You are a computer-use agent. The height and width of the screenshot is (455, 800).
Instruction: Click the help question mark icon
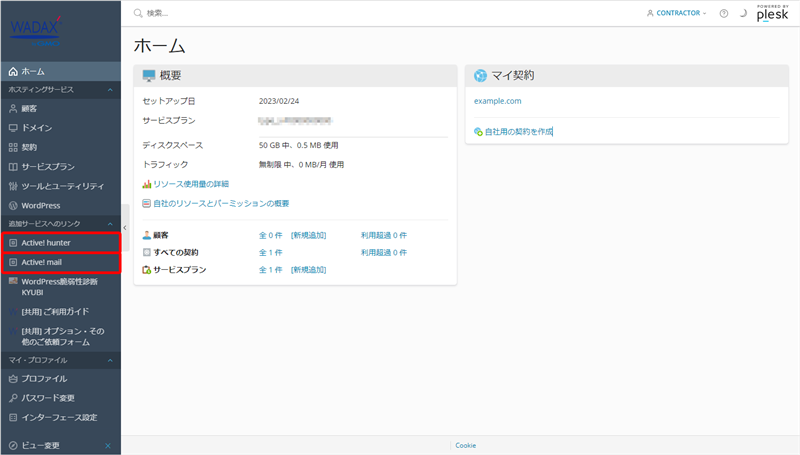tap(724, 14)
